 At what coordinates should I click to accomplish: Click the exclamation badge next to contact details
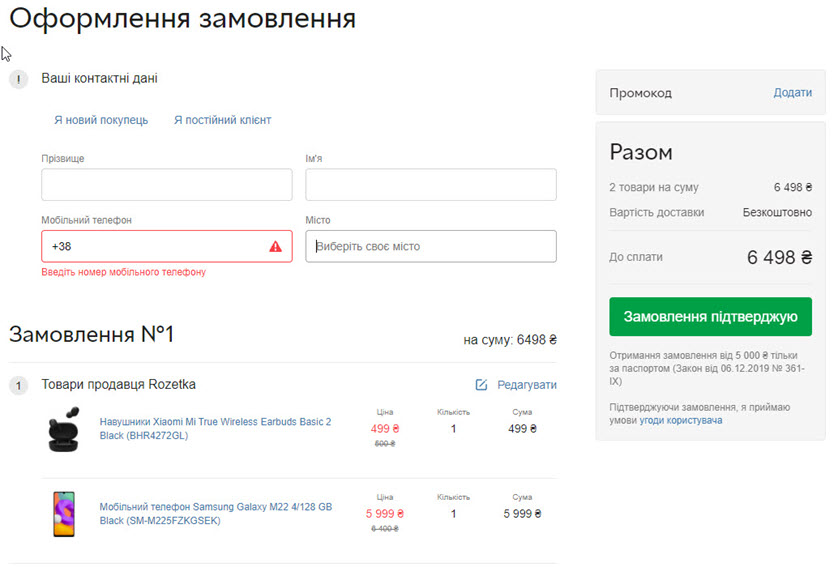(19, 80)
